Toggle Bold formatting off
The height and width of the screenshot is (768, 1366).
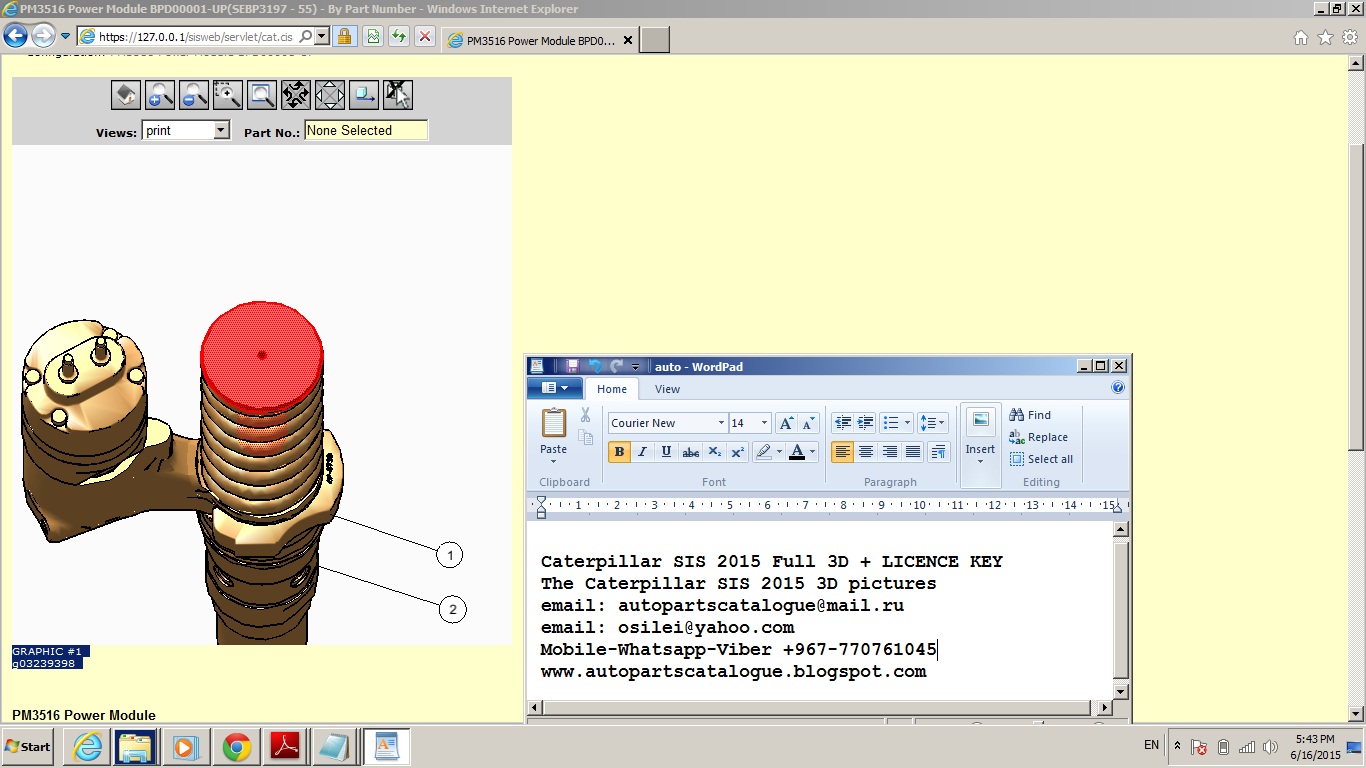(619, 452)
